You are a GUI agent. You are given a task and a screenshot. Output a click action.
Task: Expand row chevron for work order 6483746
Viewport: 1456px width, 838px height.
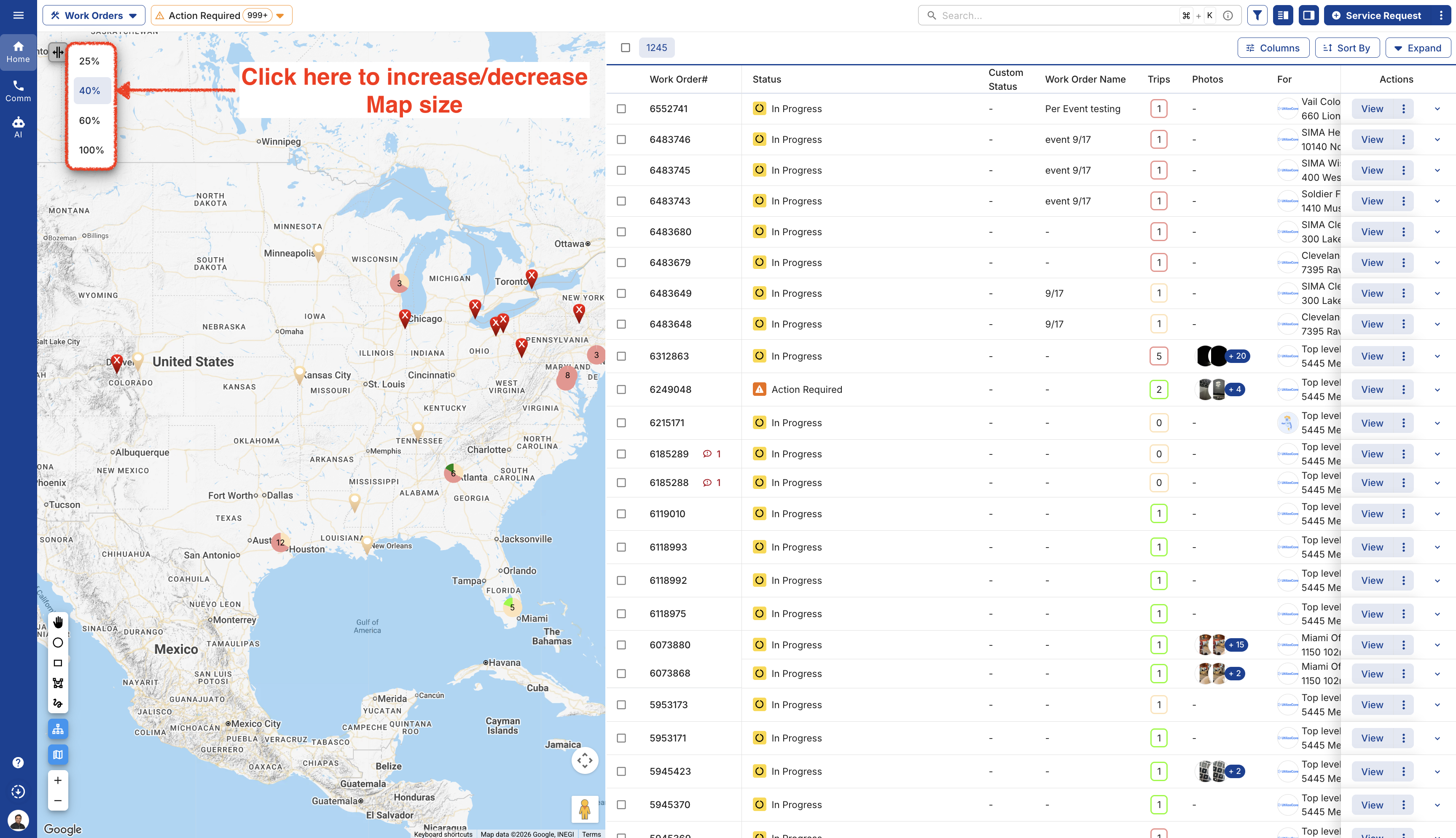tap(1437, 140)
